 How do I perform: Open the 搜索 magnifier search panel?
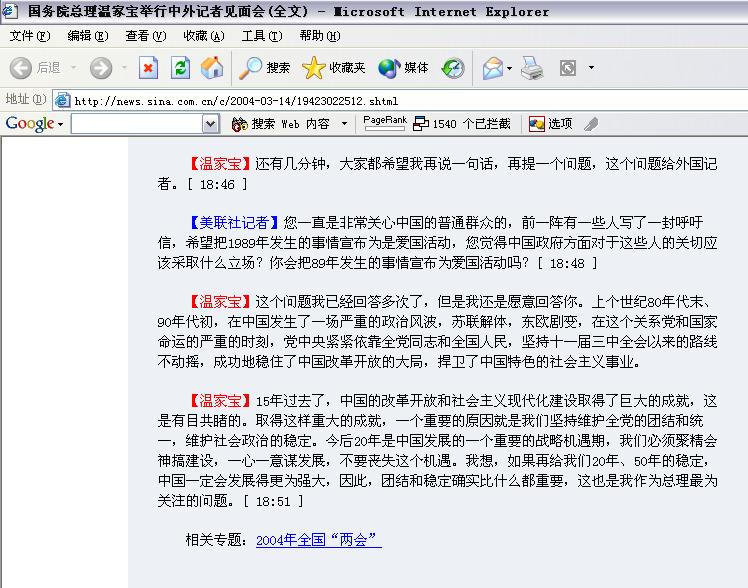coord(265,68)
